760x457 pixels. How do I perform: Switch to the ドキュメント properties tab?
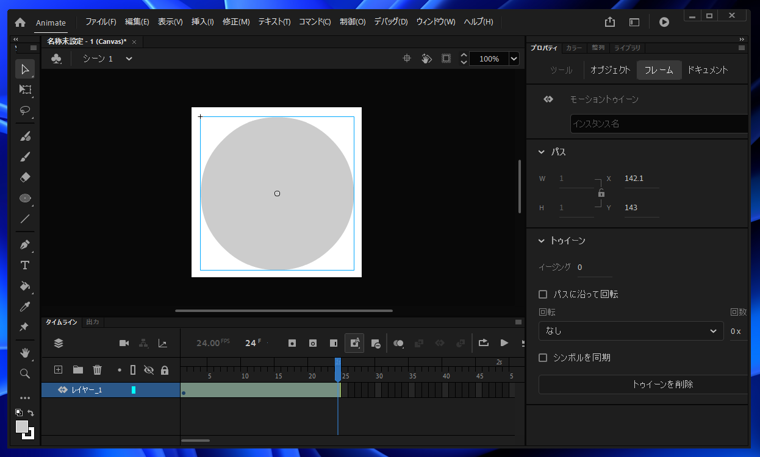pyautogui.click(x=707, y=70)
